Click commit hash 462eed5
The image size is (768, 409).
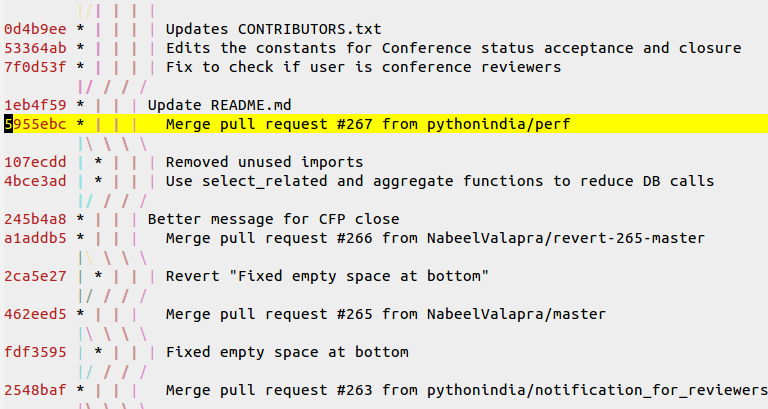(35, 314)
